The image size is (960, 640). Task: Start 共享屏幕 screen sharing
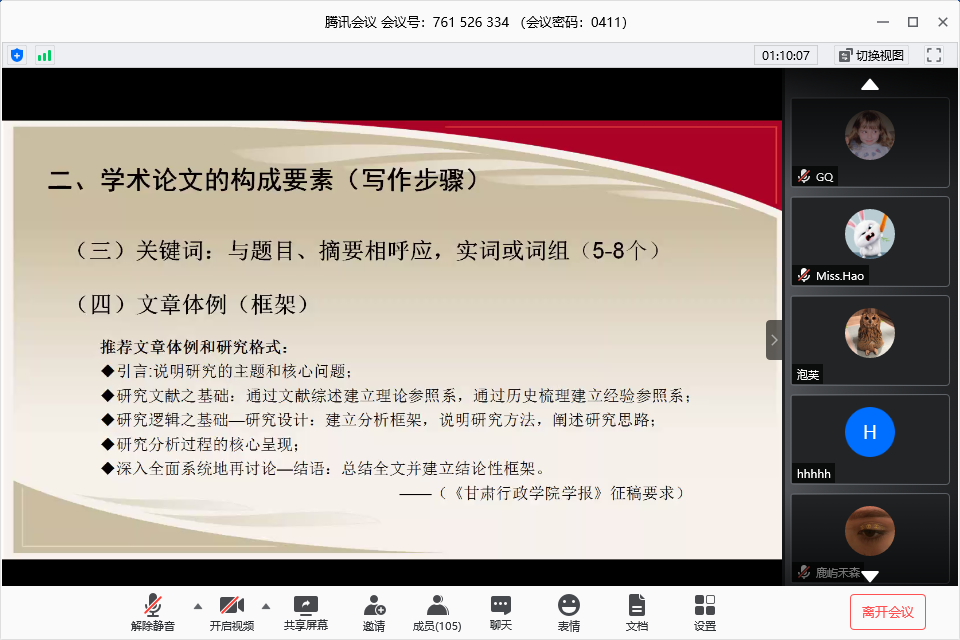(305, 612)
